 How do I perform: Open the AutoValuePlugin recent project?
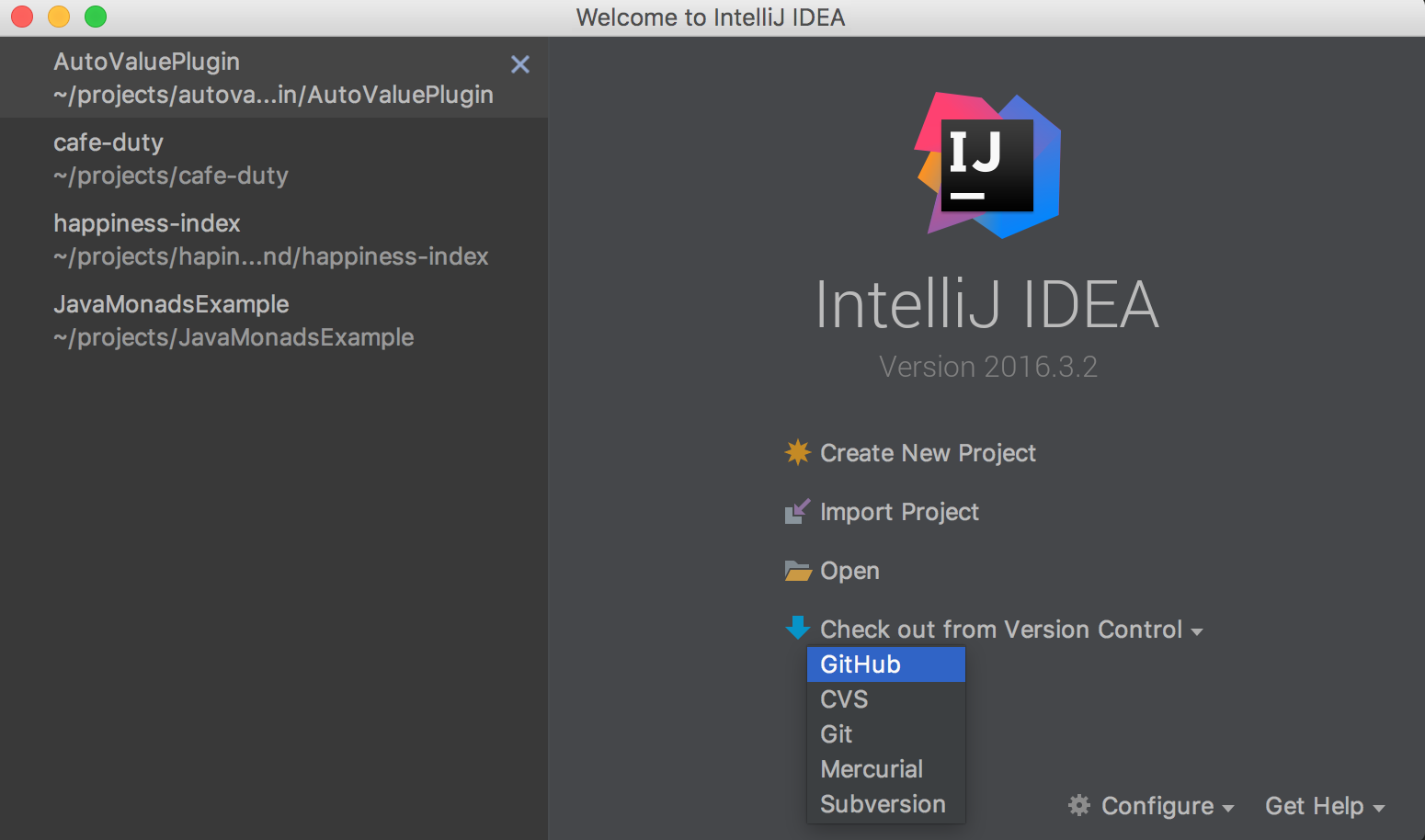[274, 77]
